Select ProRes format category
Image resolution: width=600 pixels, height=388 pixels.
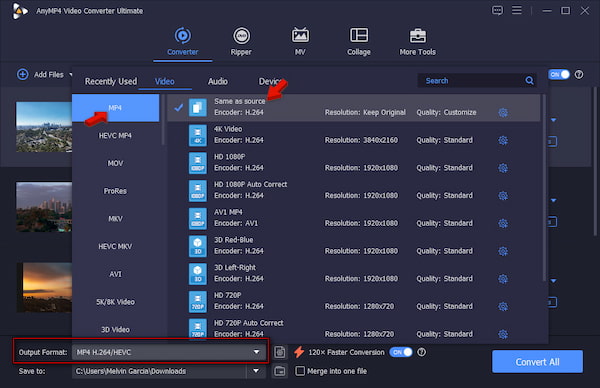point(115,191)
